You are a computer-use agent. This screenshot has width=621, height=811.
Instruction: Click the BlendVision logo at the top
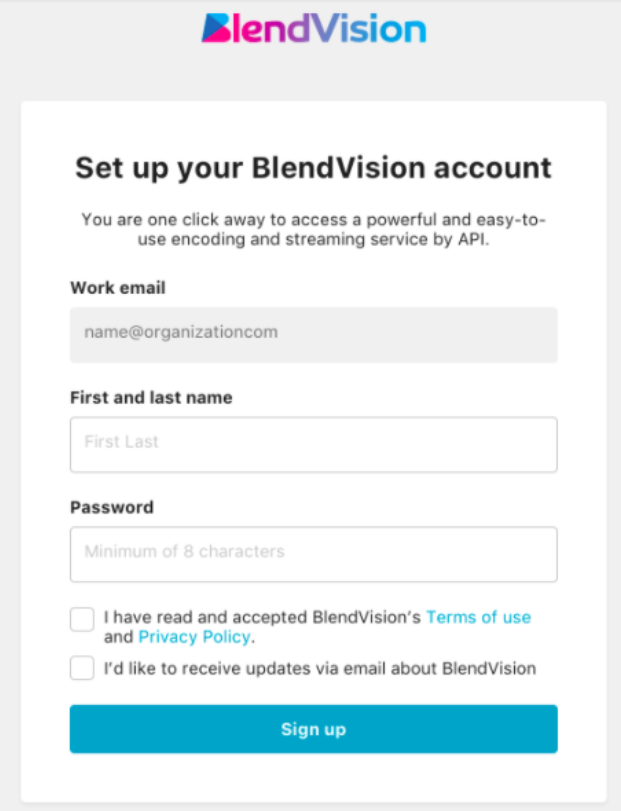coord(313,28)
